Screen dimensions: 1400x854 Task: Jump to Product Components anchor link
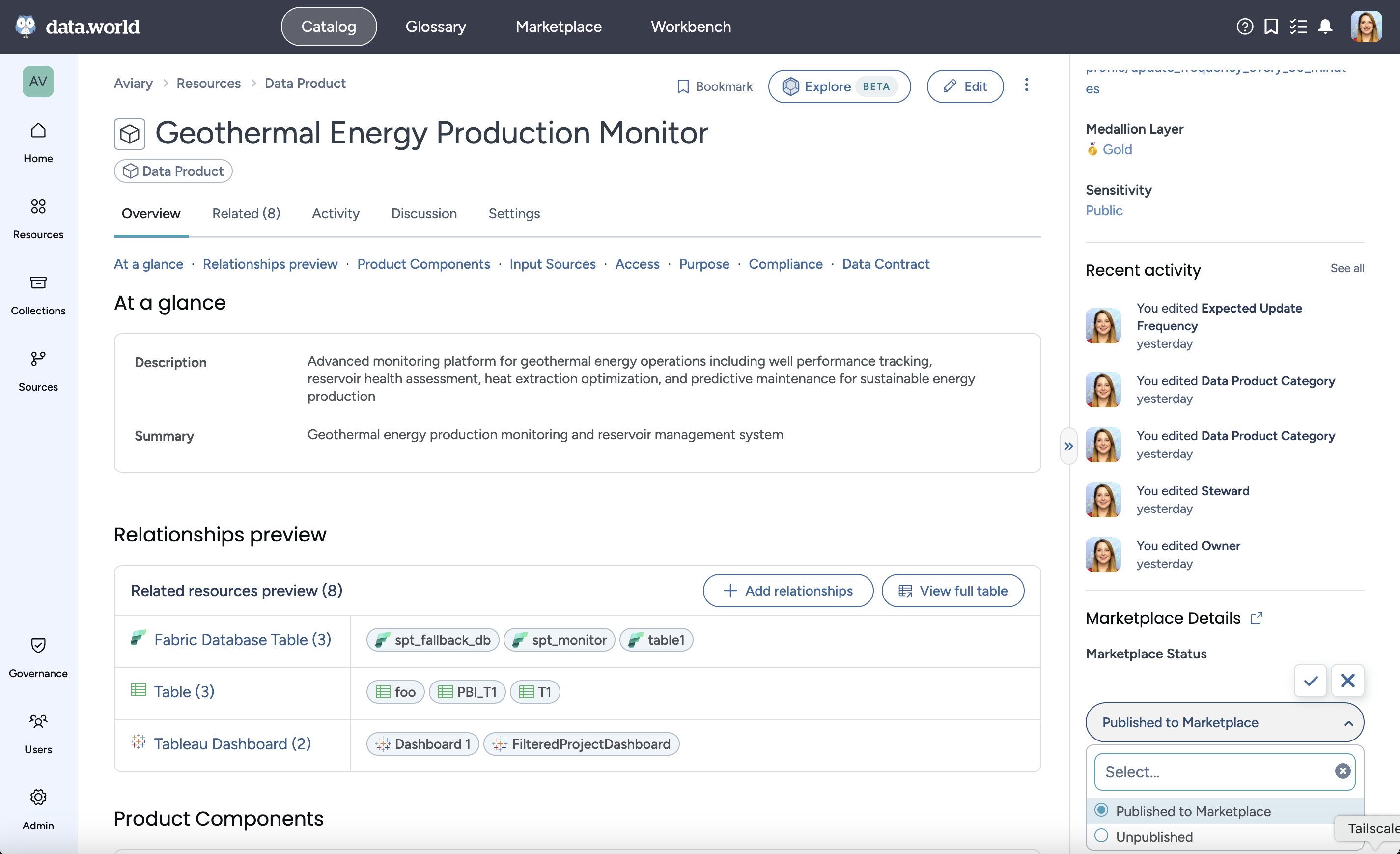(x=423, y=264)
